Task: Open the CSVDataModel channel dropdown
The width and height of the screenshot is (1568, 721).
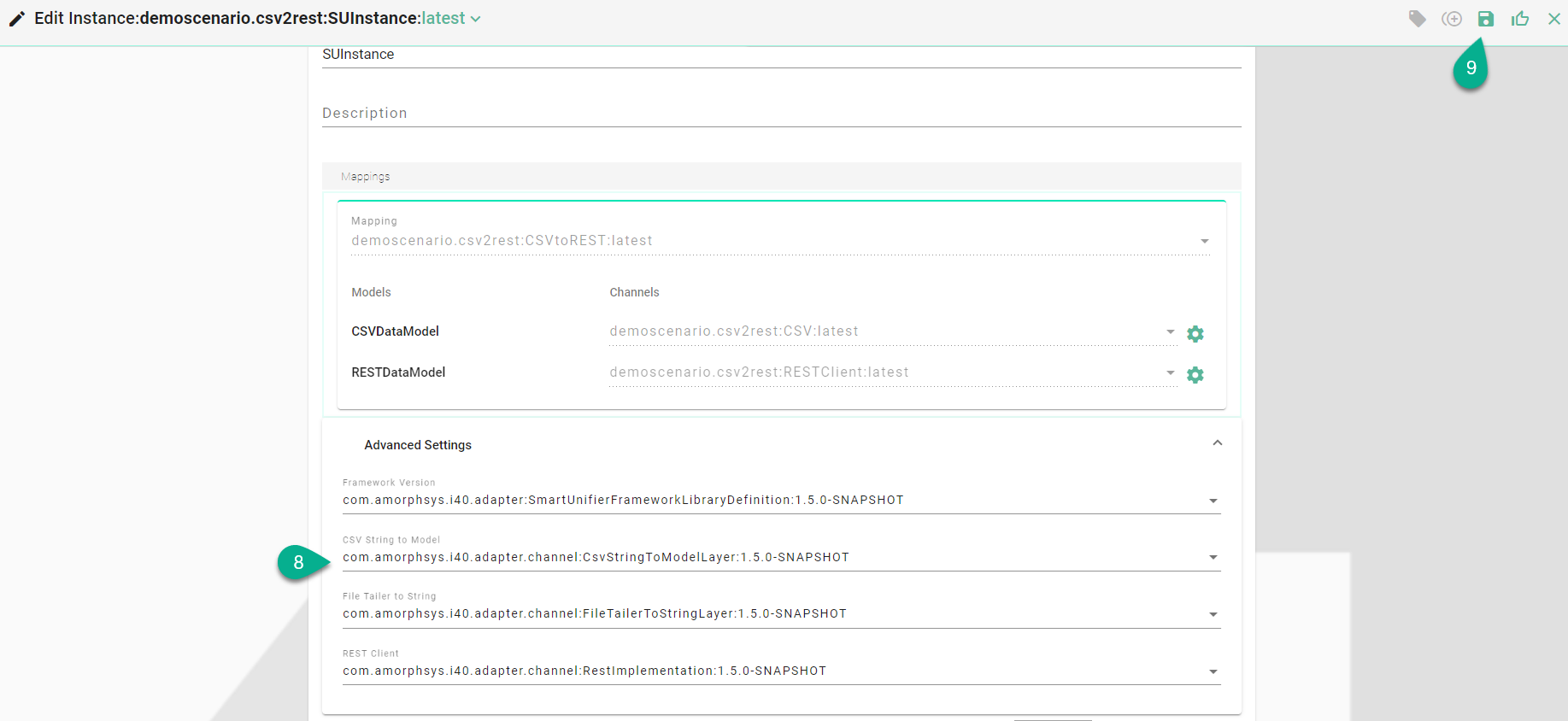Action: click(1170, 331)
